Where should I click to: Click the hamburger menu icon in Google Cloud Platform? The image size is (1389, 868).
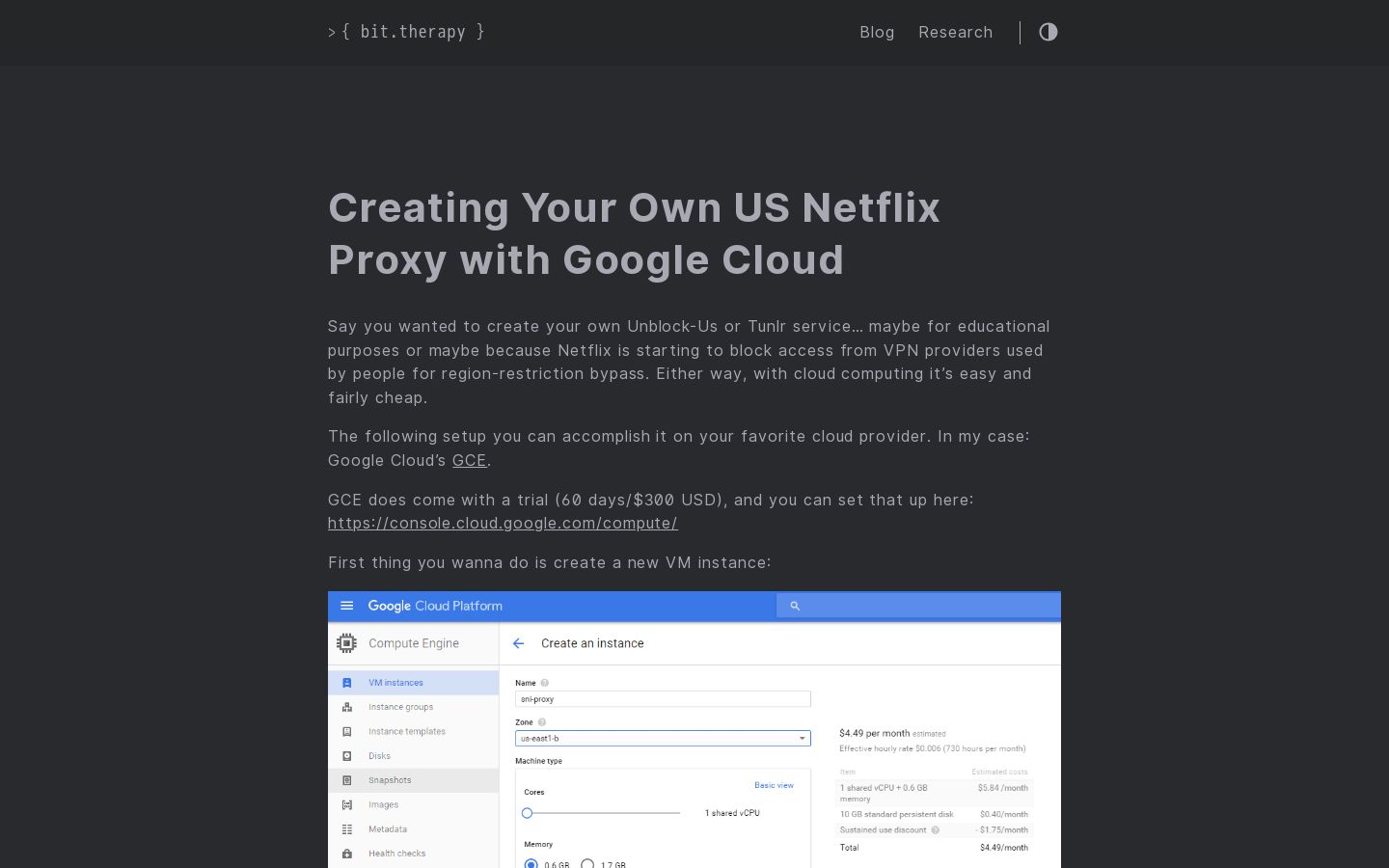[x=347, y=606]
